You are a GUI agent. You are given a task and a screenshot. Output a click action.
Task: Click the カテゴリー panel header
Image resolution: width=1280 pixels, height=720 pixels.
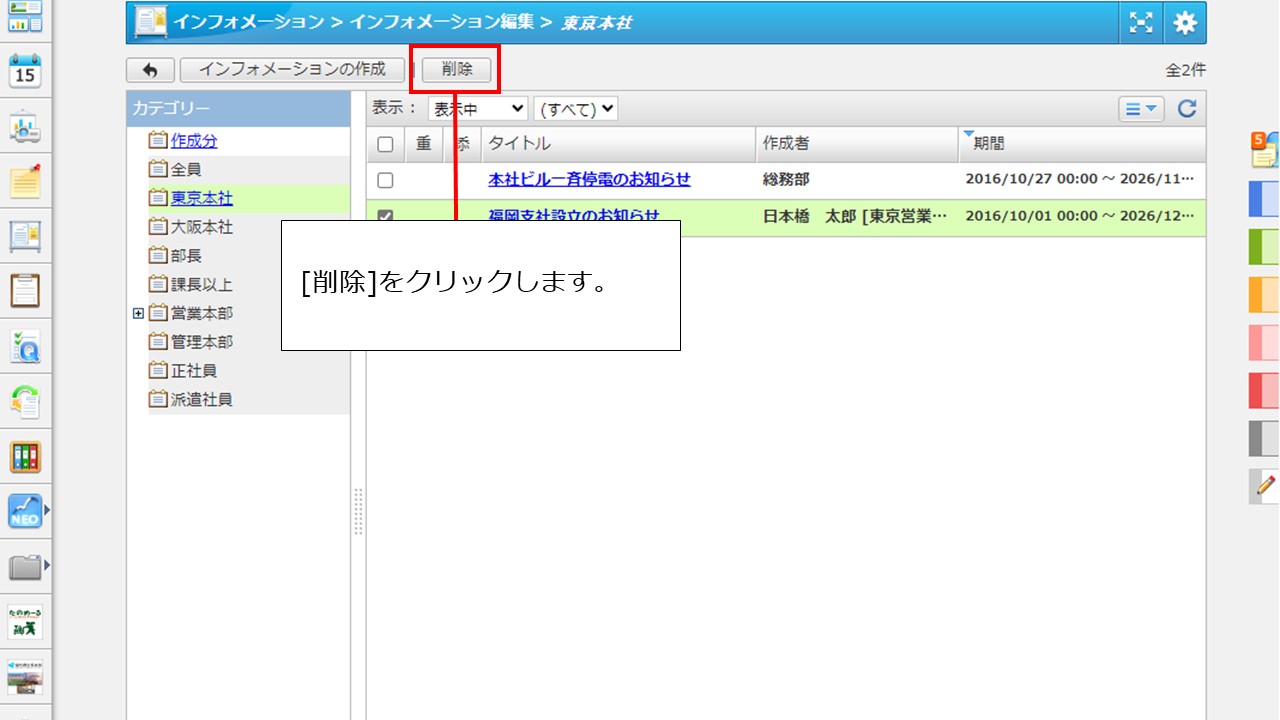238,108
